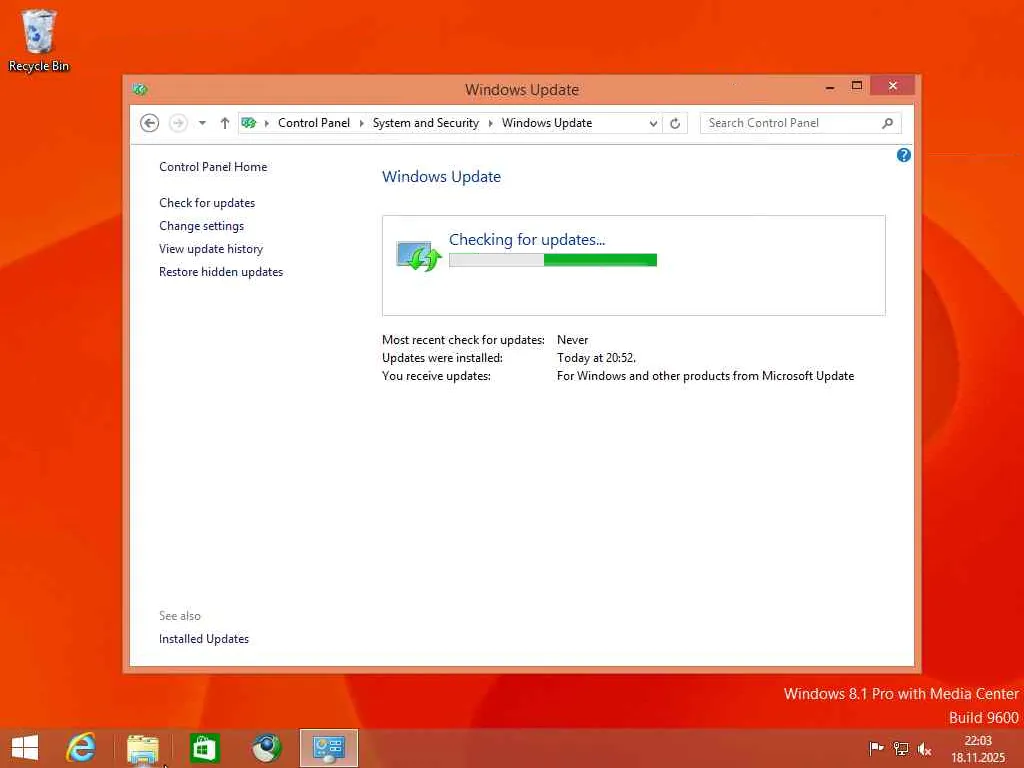
Task: Open File Explorer from taskbar
Action: click(142, 748)
